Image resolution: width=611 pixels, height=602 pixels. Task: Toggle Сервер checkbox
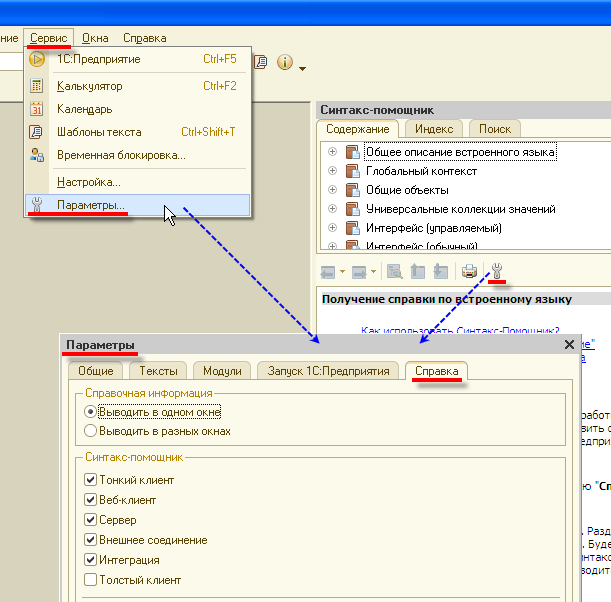point(90,520)
